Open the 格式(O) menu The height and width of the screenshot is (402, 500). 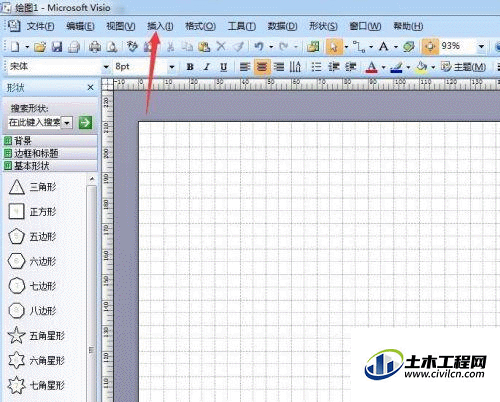tap(200, 26)
